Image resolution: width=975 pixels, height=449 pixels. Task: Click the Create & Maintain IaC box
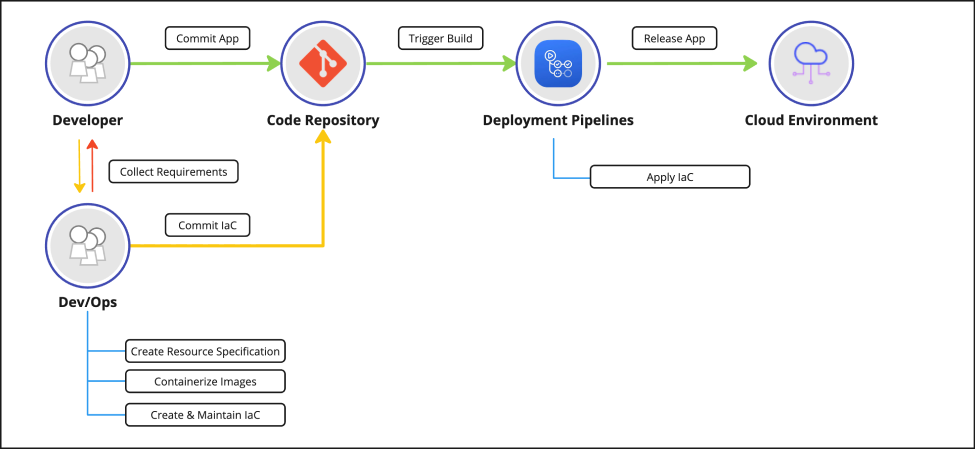(x=205, y=414)
